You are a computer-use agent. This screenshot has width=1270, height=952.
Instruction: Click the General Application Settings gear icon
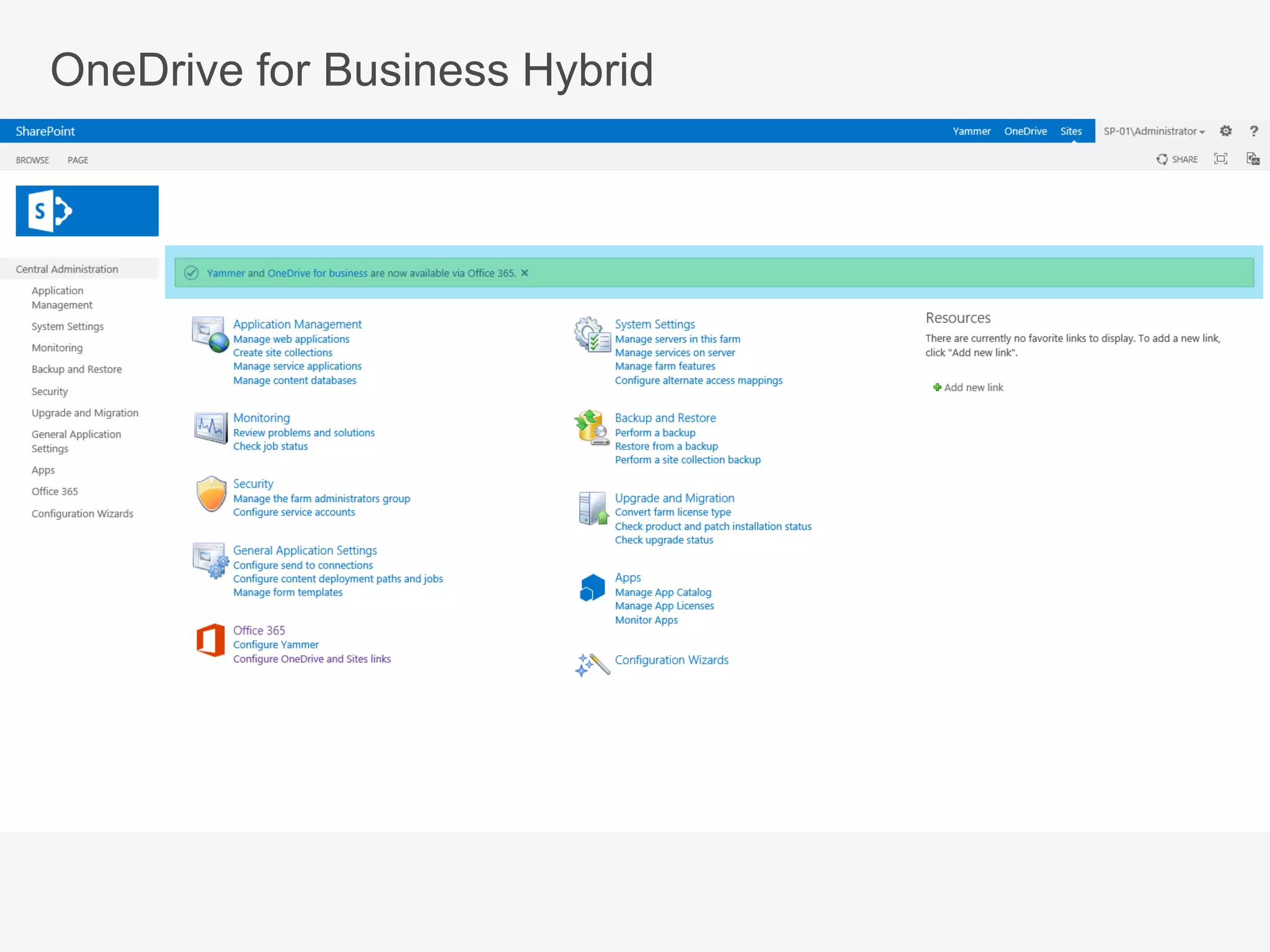click(210, 560)
